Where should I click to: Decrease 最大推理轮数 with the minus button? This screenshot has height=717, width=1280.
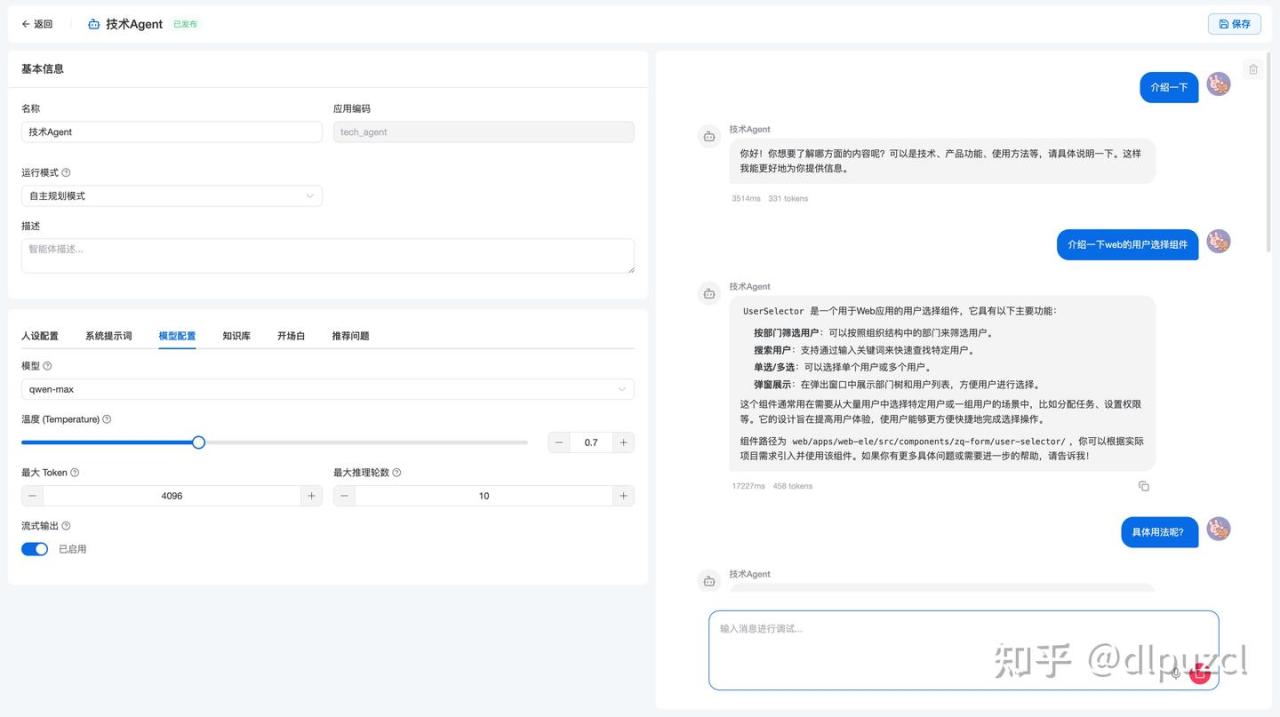click(x=345, y=496)
